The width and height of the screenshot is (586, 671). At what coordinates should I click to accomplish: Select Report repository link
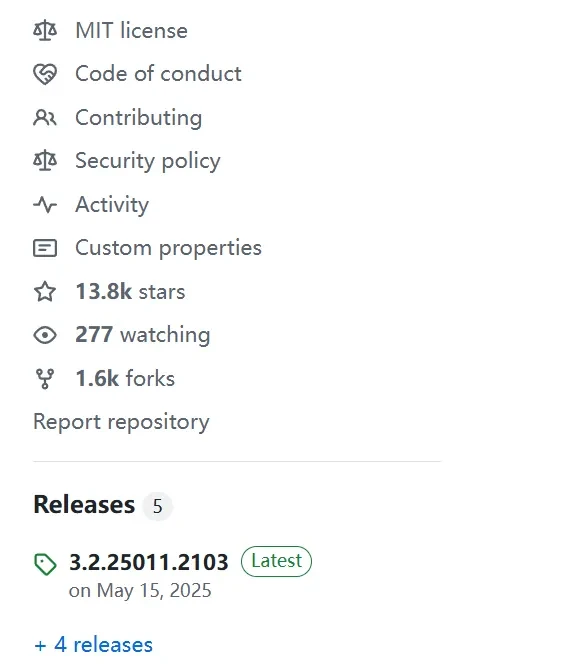pyautogui.click(x=122, y=422)
